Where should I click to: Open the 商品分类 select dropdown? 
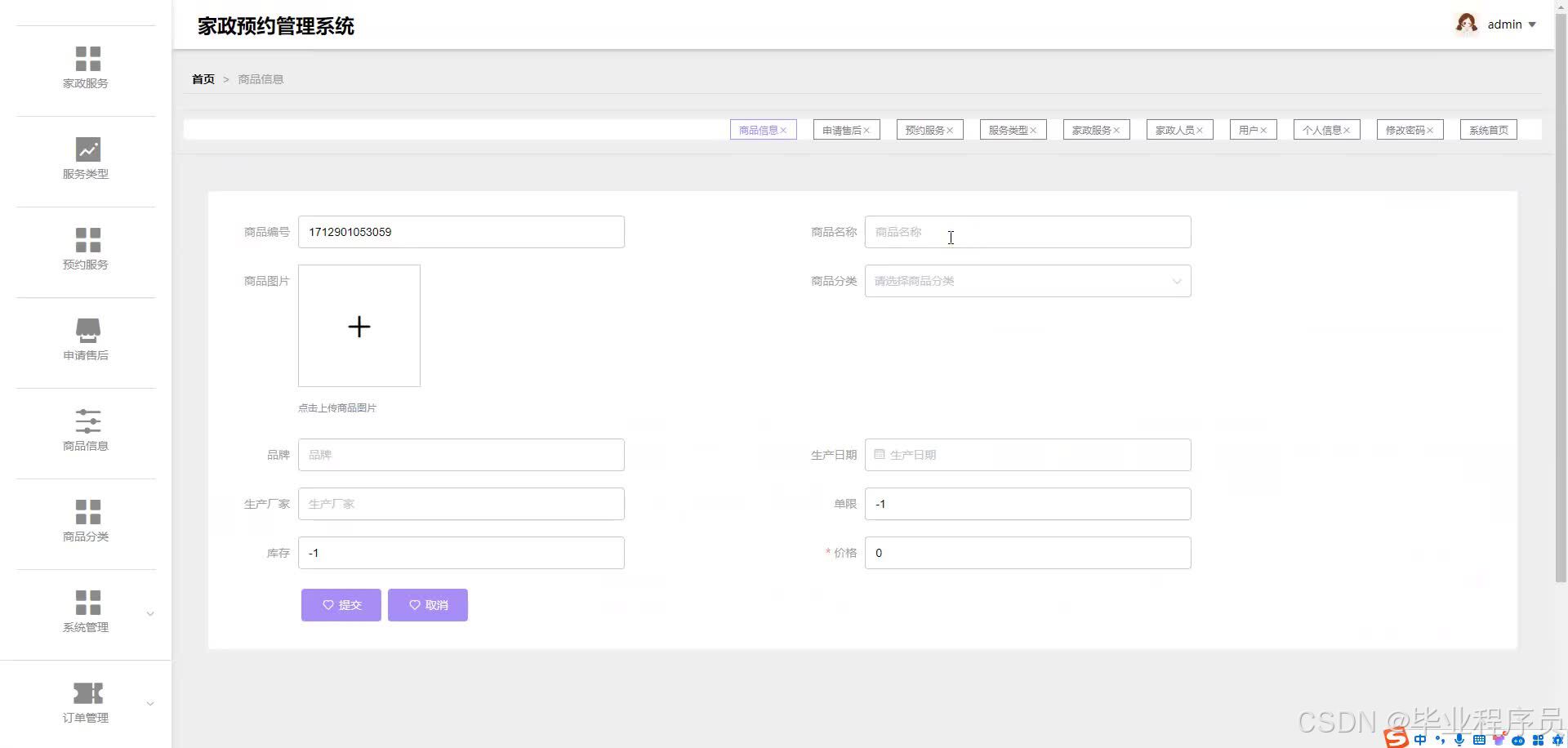[1027, 281]
